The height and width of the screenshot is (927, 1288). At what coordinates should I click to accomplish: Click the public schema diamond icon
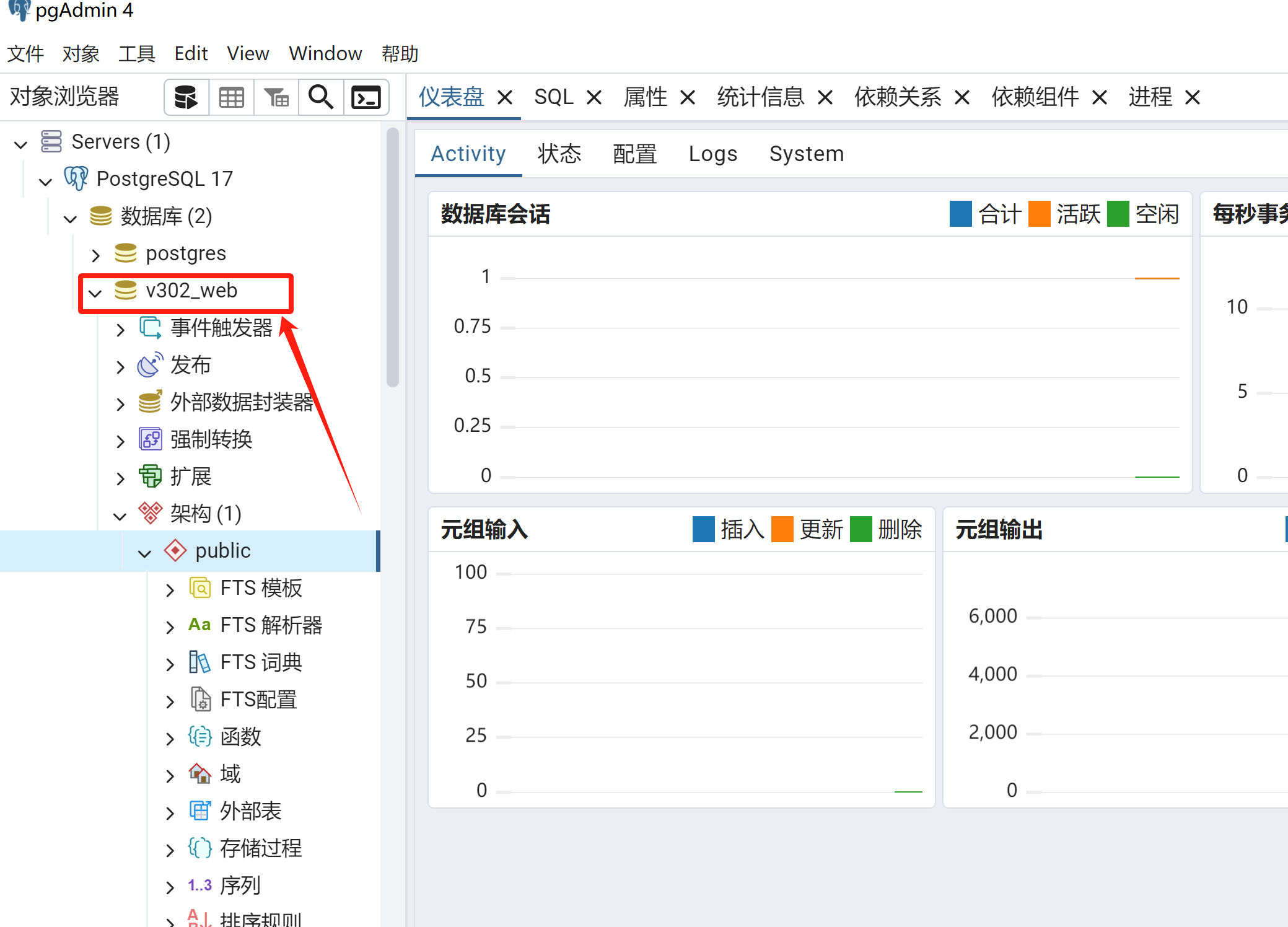[175, 550]
